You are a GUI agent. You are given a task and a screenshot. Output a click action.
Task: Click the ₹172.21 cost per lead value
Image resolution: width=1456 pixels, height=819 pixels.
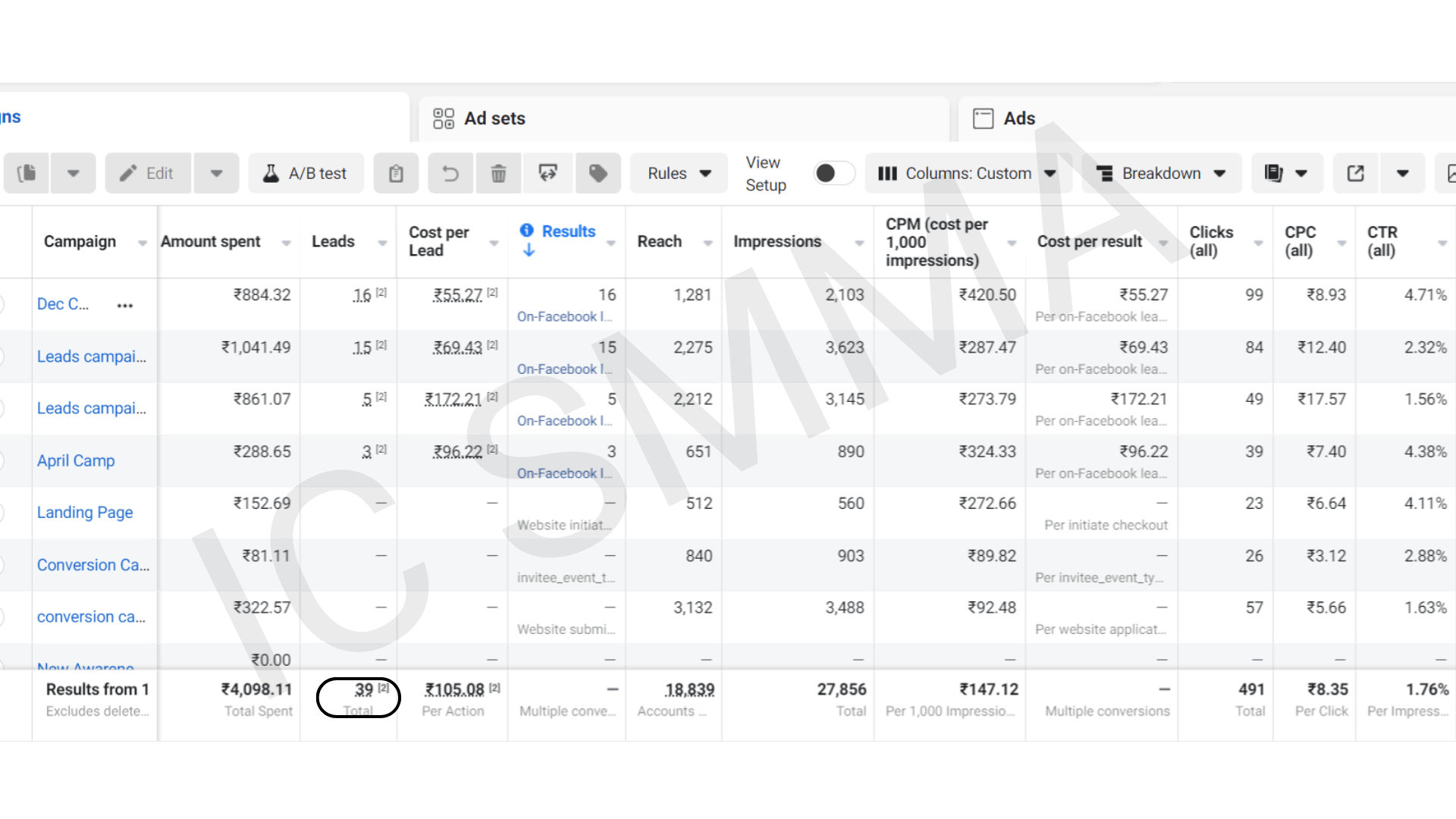click(453, 399)
